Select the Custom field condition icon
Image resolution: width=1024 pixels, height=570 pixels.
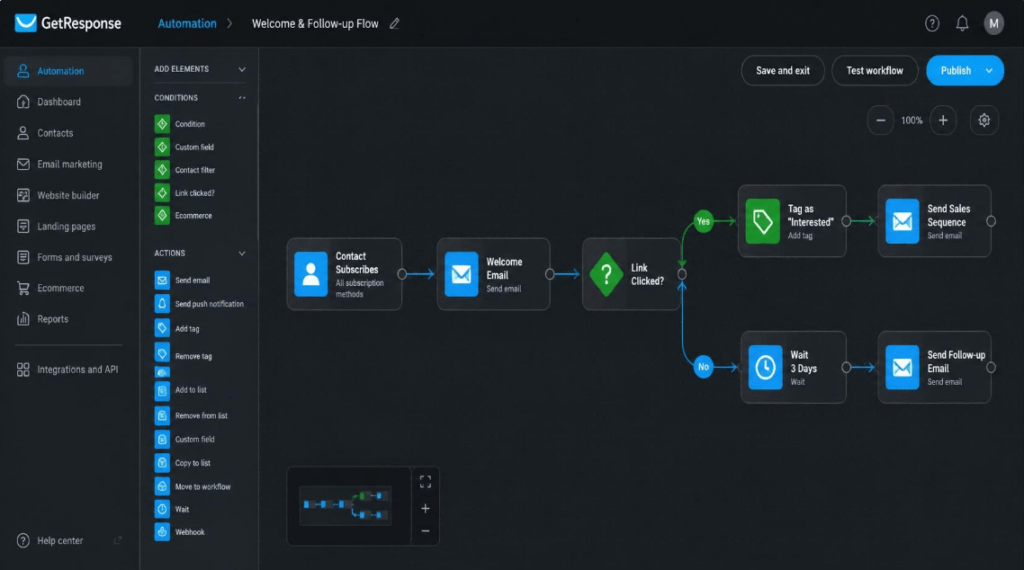point(162,147)
